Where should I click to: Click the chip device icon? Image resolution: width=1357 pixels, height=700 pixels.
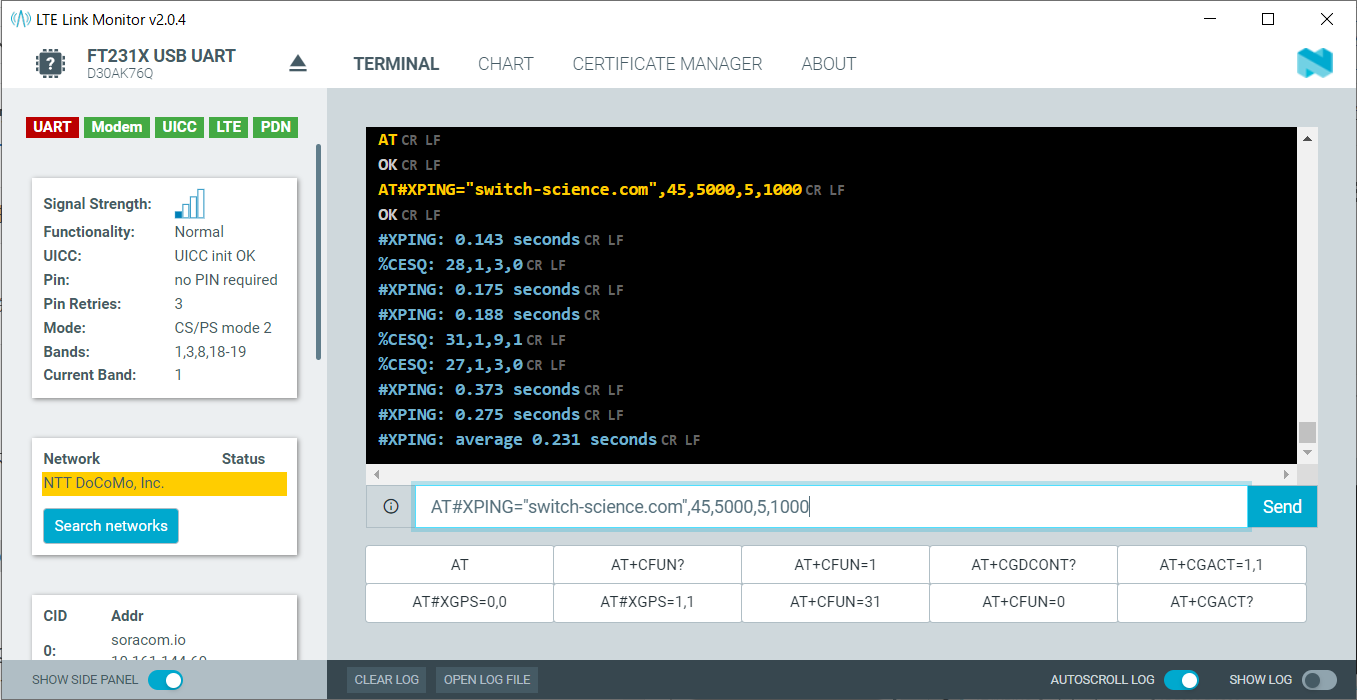[x=49, y=64]
